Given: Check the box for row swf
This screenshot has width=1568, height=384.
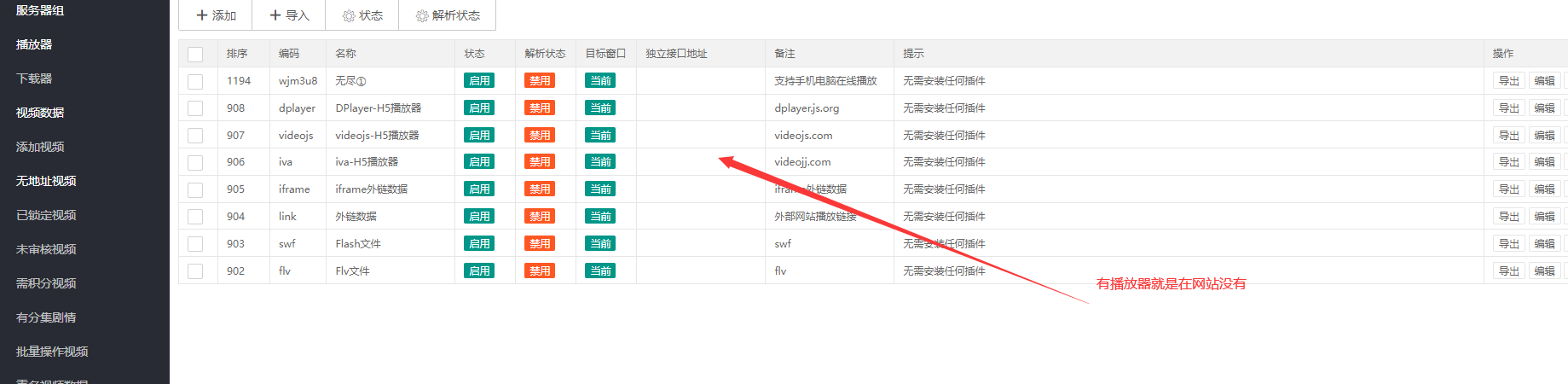Looking at the screenshot, I should click(x=195, y=244).
